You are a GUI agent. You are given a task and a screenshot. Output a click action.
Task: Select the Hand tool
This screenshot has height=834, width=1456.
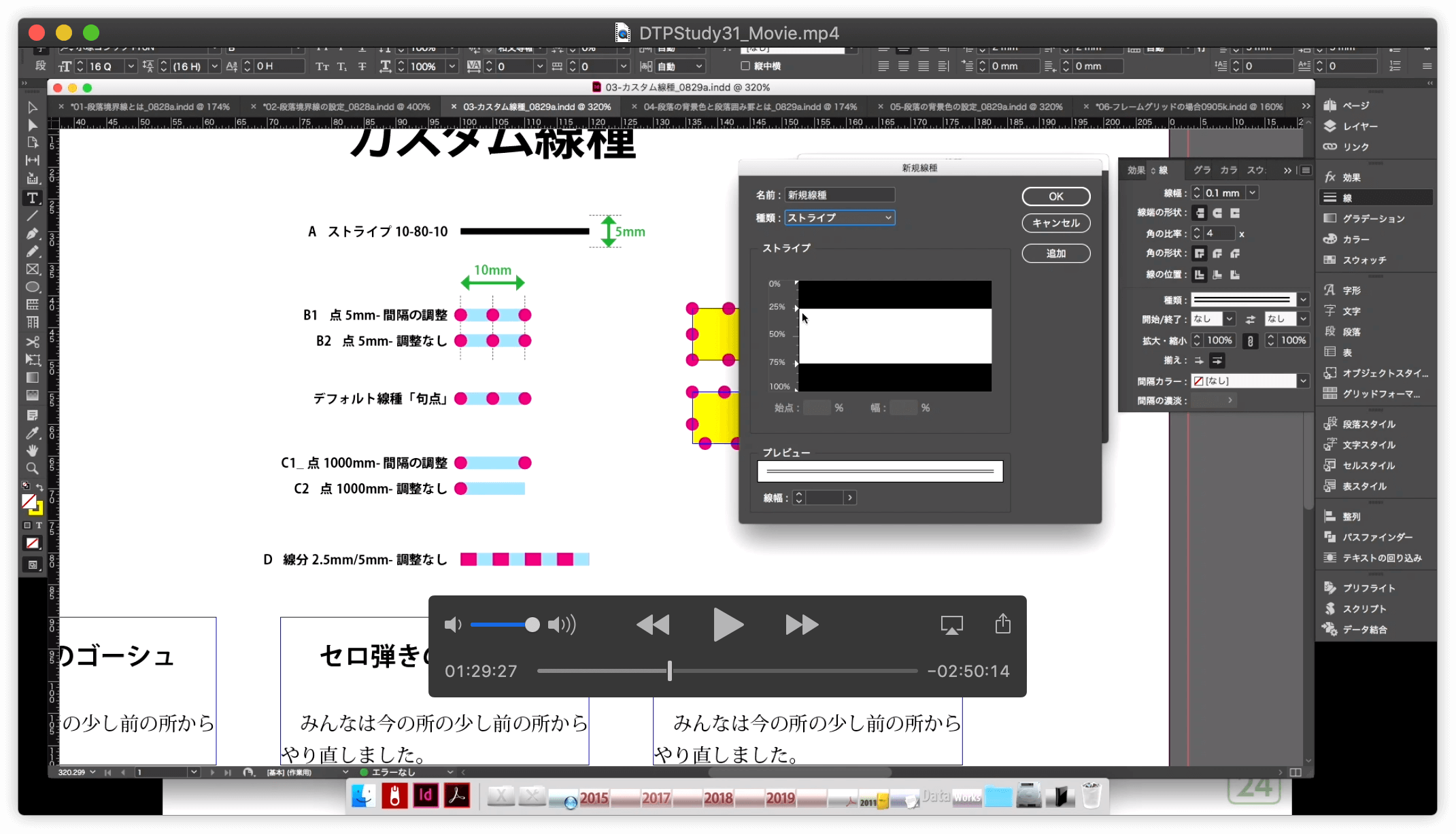tap(32, 450)
